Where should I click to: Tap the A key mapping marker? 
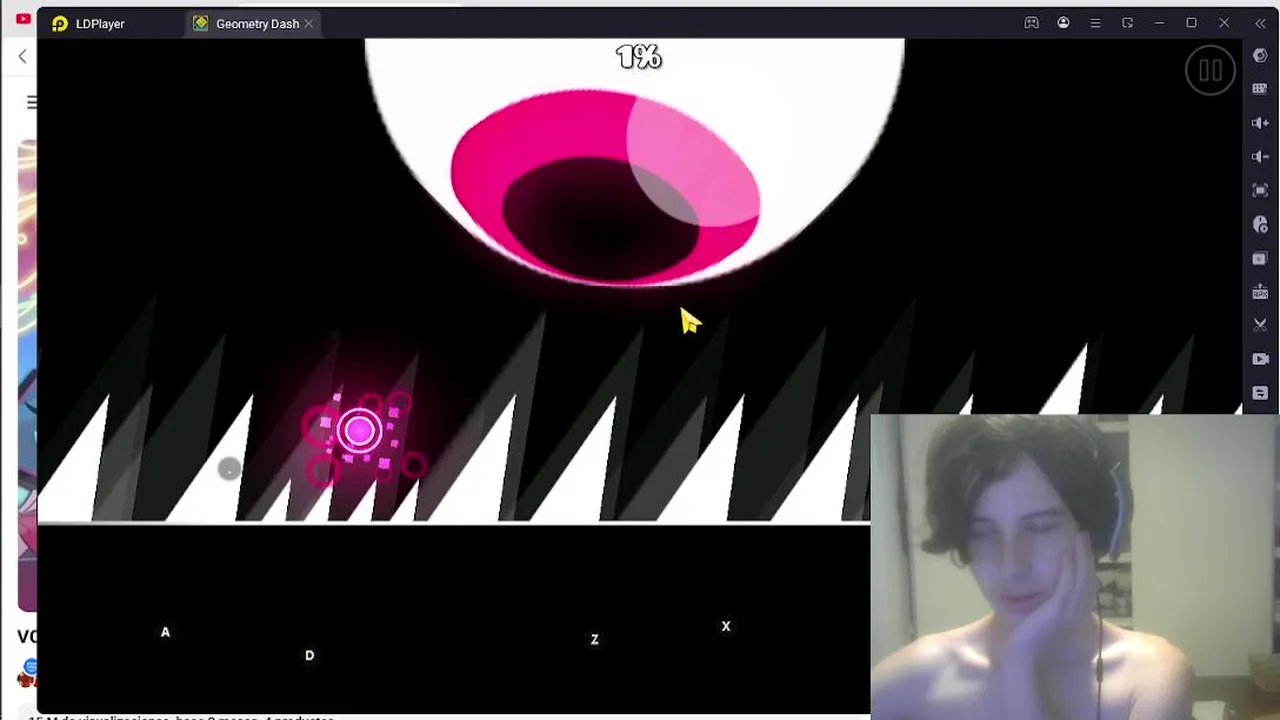pos(165,632)
